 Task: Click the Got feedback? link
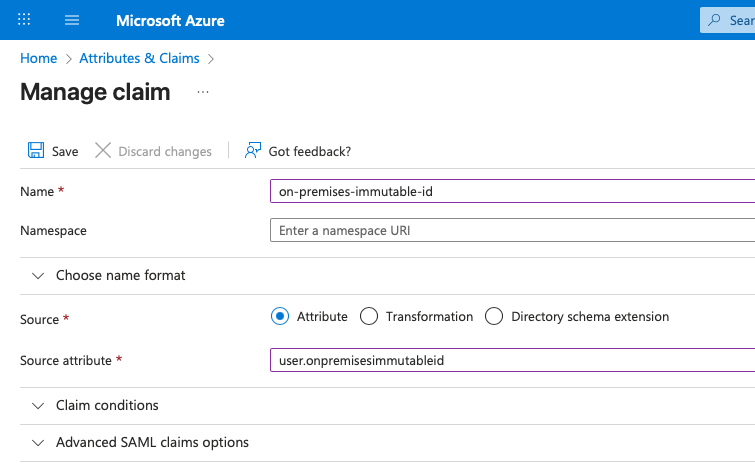pyautogui.click(x=309, y=151)
